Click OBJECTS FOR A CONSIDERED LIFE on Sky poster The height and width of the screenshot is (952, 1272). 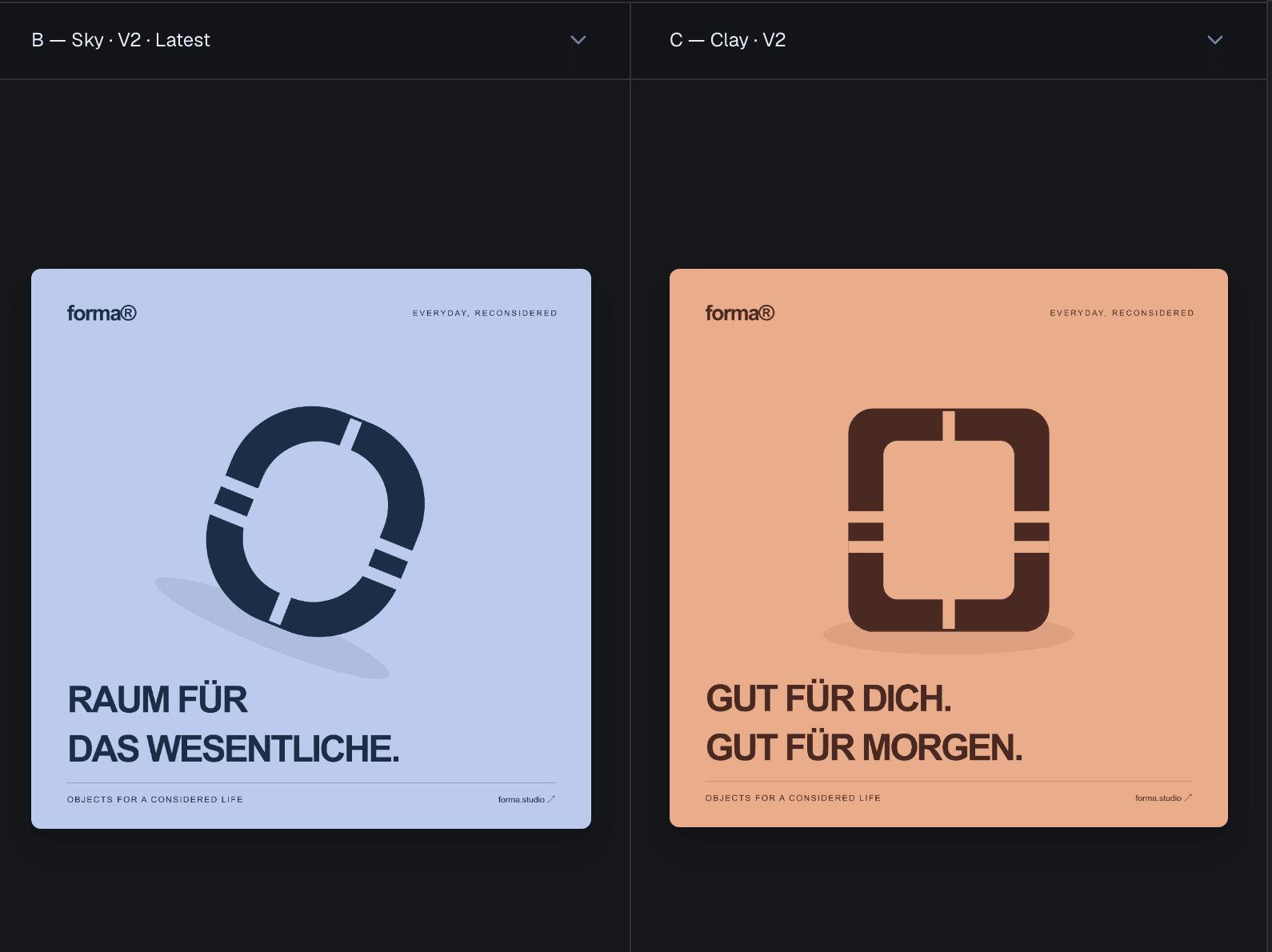tap(155, 799)
